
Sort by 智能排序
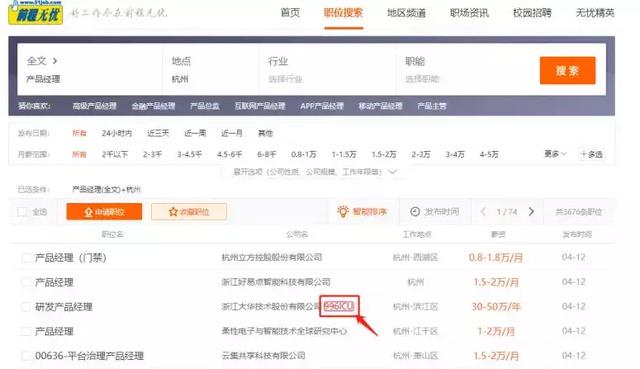[x=362, y=211]
